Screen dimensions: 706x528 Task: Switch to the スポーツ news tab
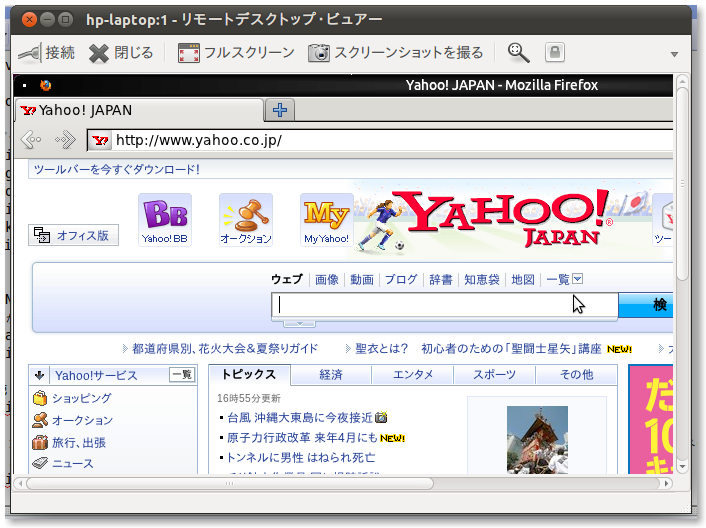coord(494,375)
